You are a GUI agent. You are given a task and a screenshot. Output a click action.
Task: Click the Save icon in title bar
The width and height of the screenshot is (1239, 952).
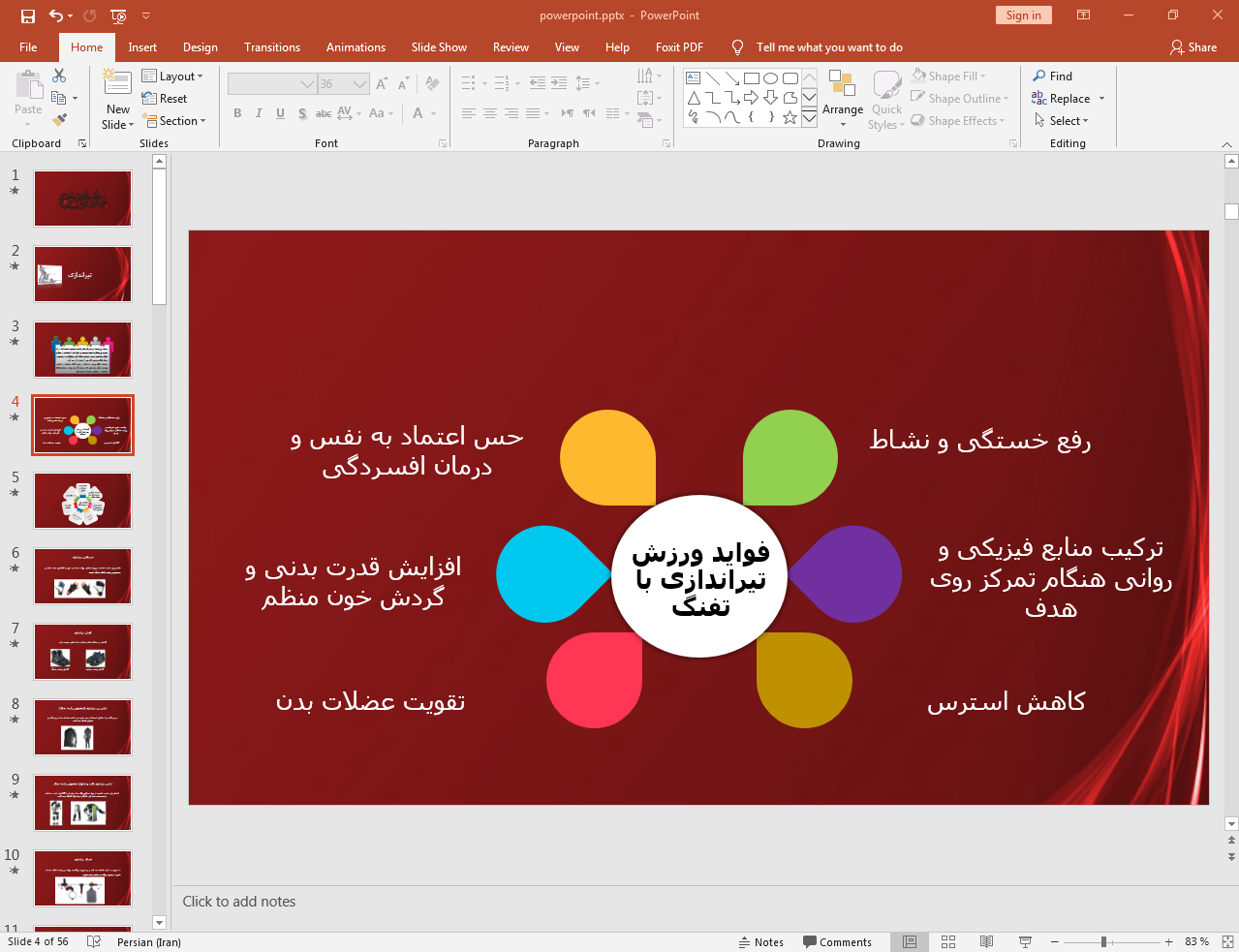27,15
